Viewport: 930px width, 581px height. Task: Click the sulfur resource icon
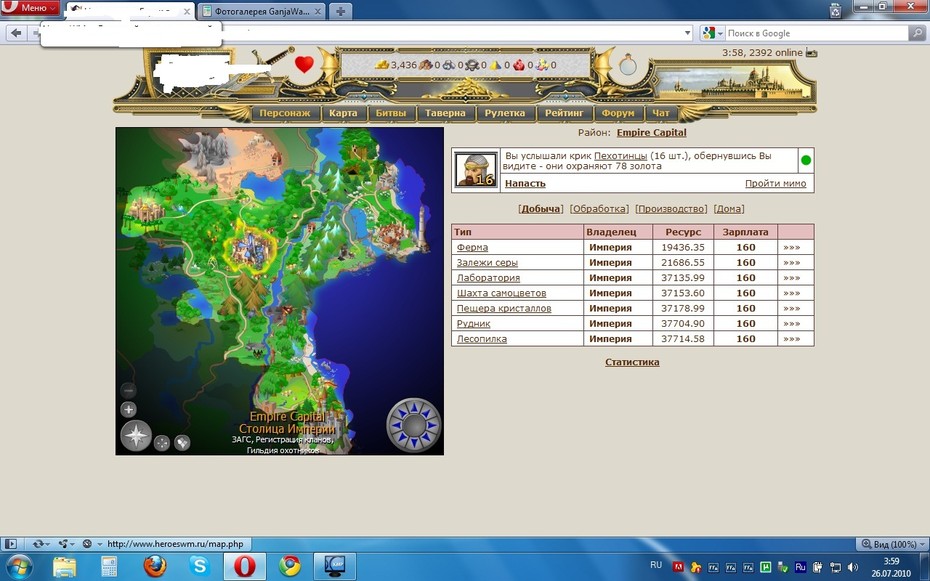coord(495,65)
